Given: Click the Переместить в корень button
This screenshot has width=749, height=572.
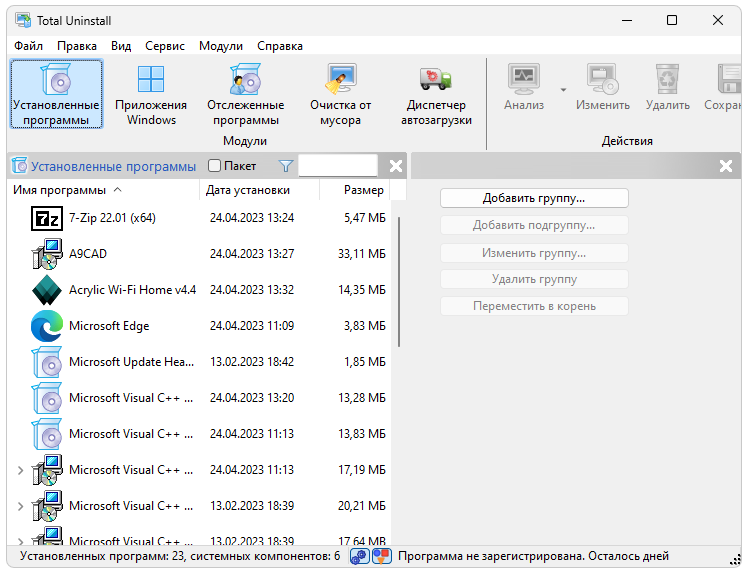Looking at the screenshot, I should 534,306.
